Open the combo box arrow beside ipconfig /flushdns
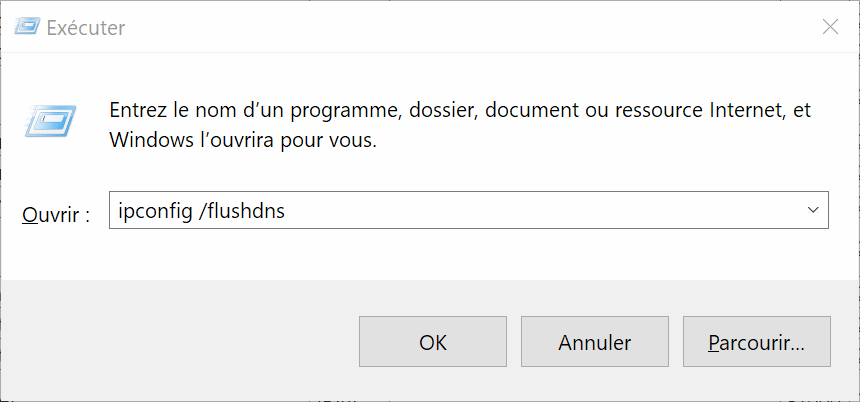This screenshot has height=402, width=860. click(x=813, y=210)
